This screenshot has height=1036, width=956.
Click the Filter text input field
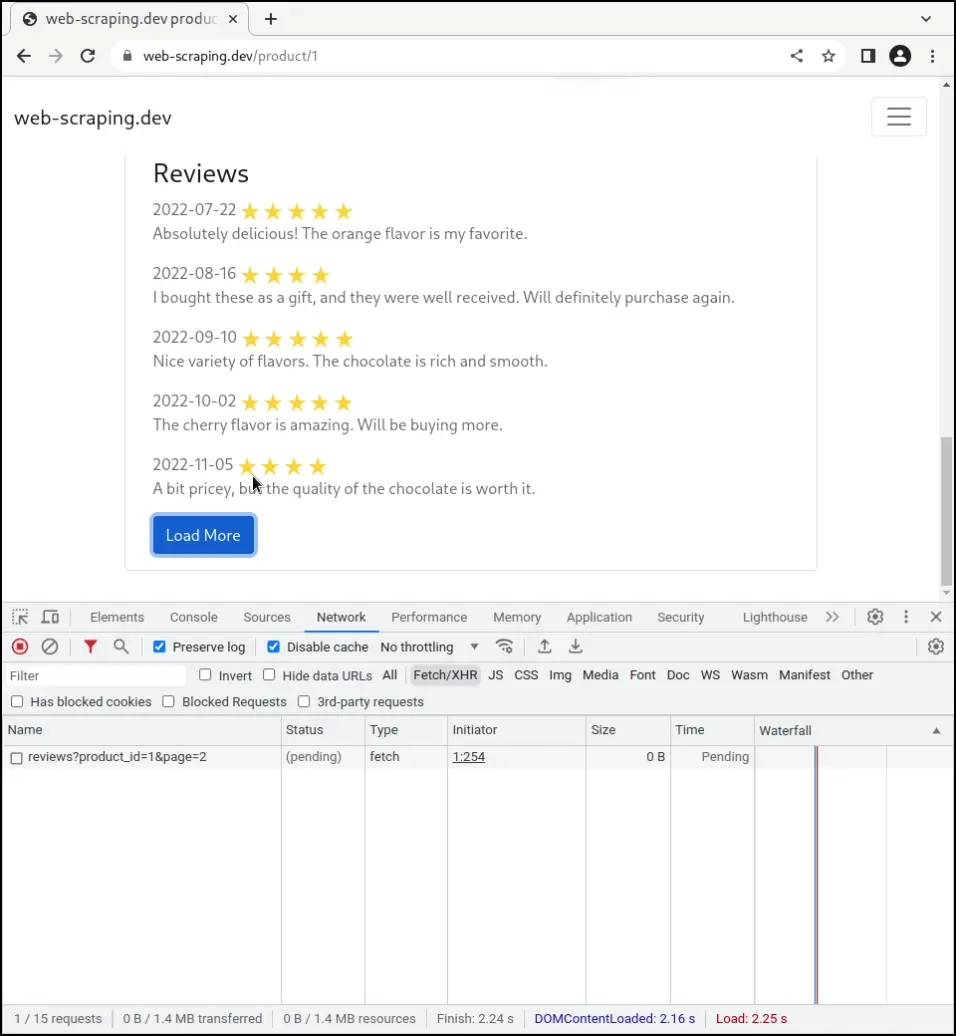[x=95, y=676]
